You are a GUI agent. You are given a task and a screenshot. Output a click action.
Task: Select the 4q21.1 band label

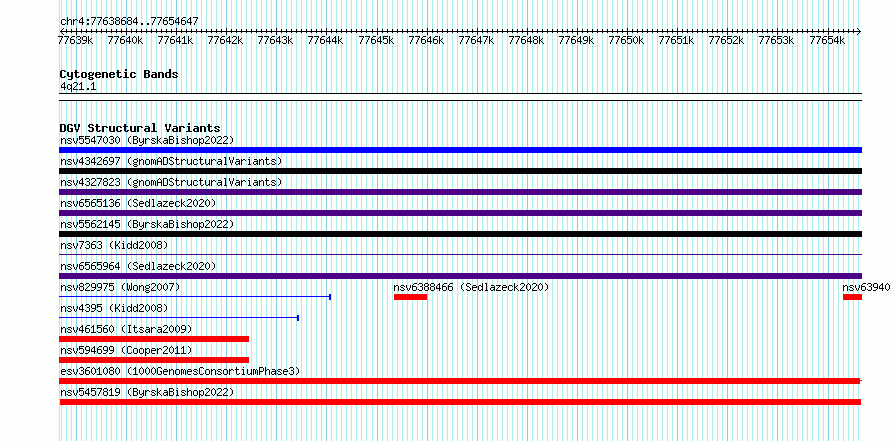pyautogui.click(x=78, y=86)
